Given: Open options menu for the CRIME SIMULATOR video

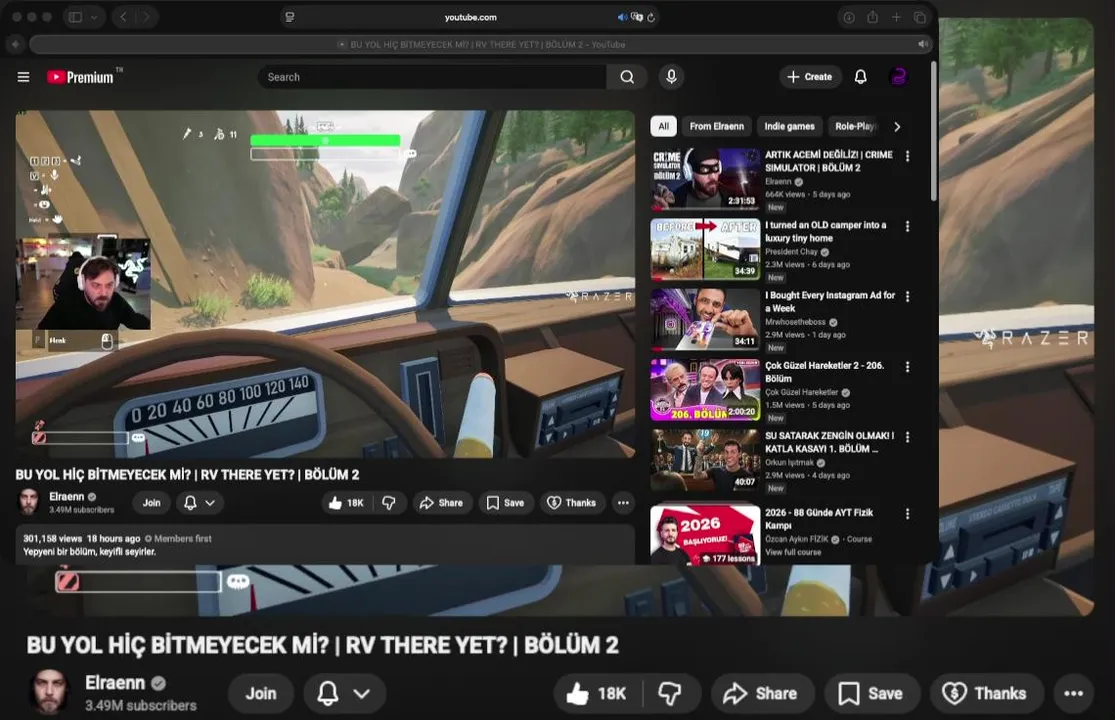Looking at the screenshot, I should click(x=907, y=156).
